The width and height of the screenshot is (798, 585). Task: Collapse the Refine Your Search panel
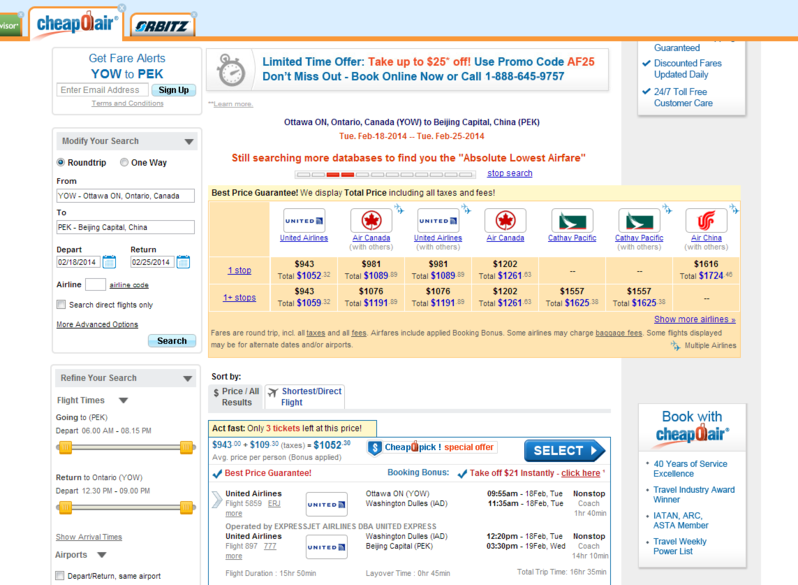point(189,379)
